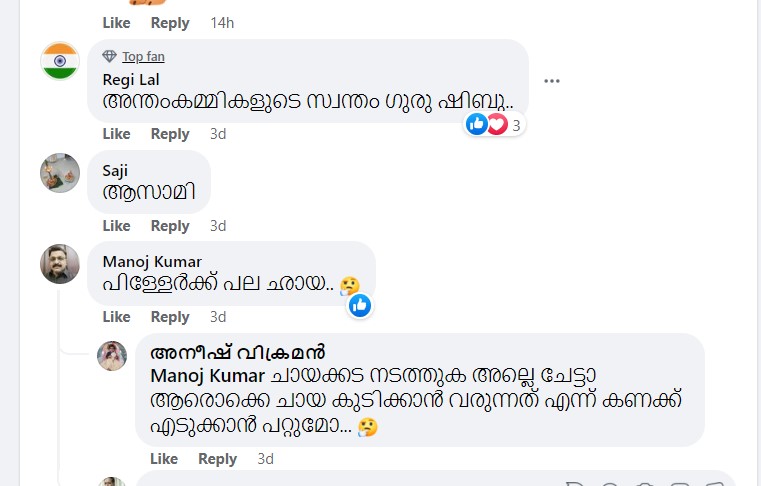This screenshot has width=761, height=486.
Task: Open the Top fan badge link
Action: (x=143, y=56)
